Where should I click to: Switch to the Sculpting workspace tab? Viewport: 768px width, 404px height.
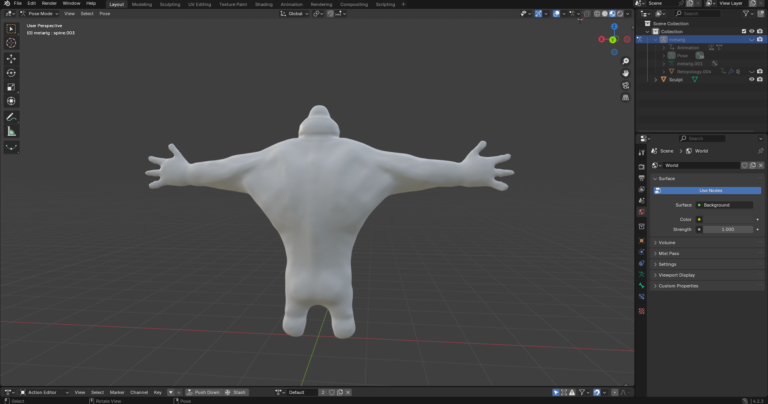point(170,4)
